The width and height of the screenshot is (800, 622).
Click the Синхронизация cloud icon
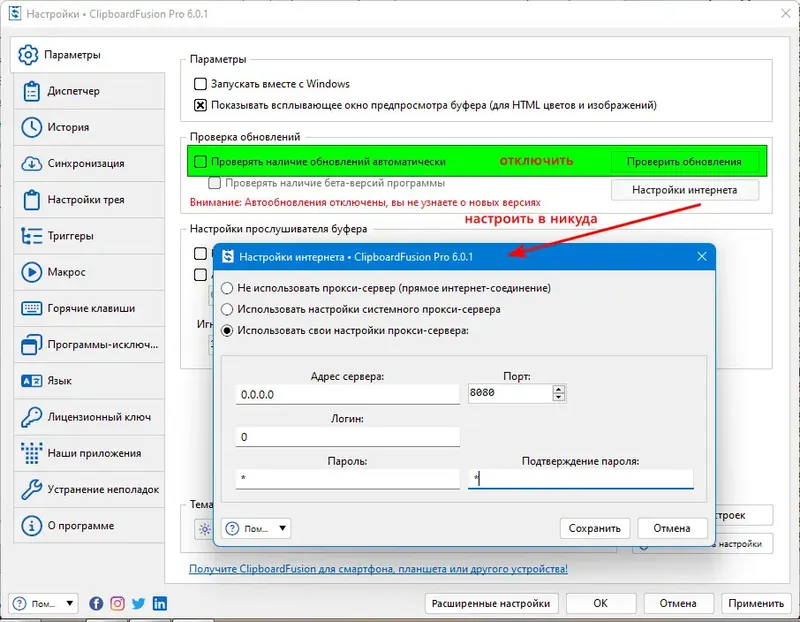click(x=32, y=163)
